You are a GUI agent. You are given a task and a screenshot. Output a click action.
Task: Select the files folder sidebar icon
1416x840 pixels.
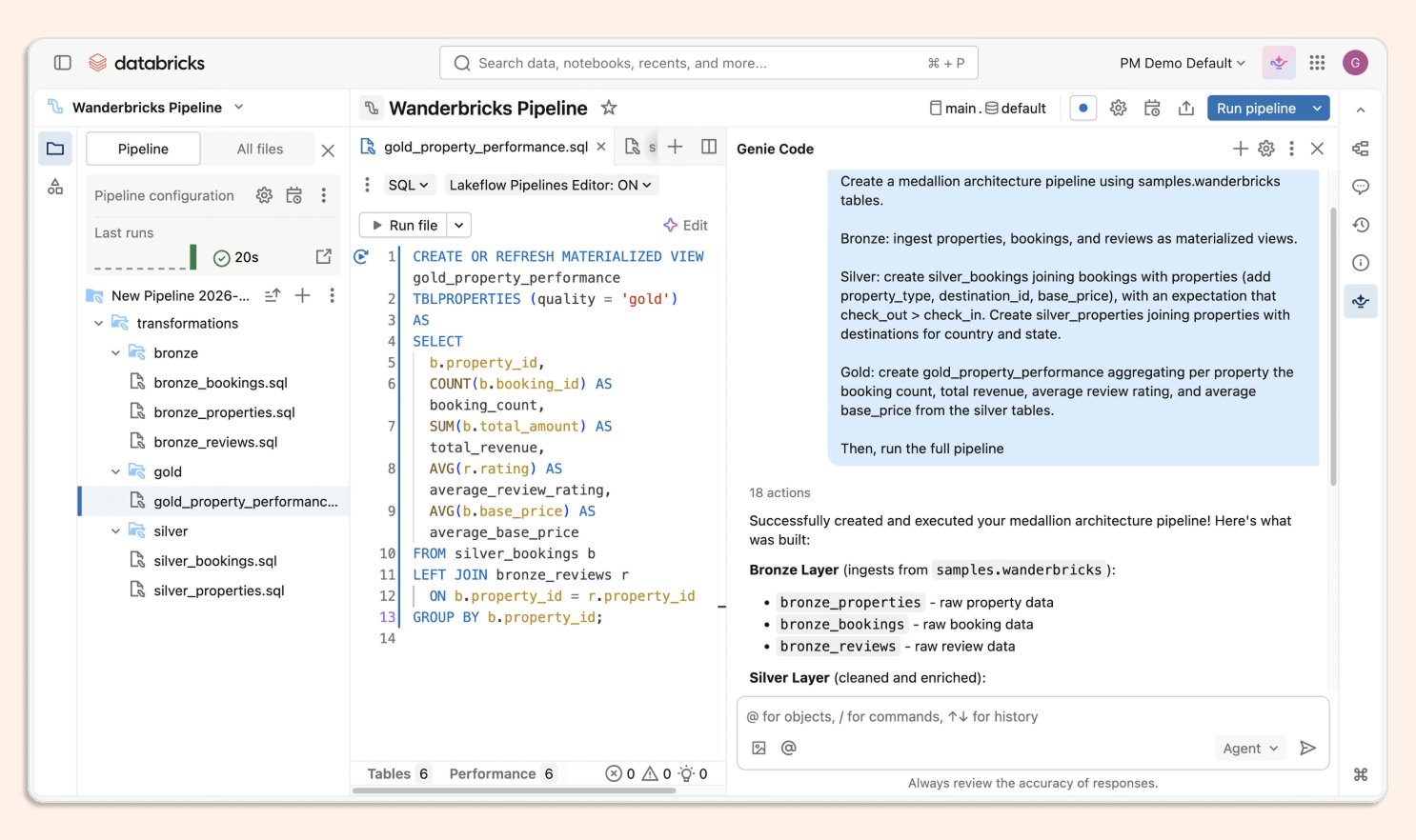coord(55,149)
